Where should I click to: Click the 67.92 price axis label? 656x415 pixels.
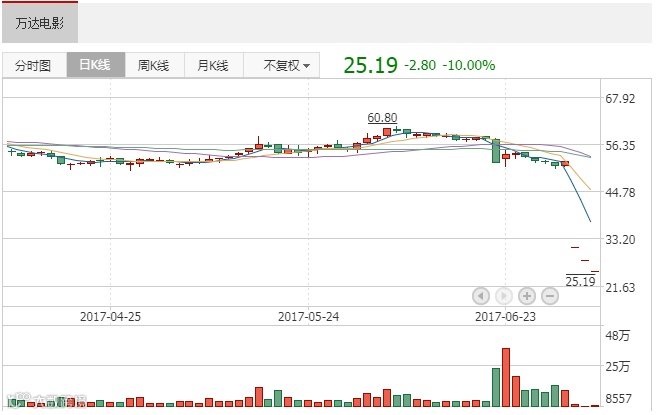(620, 99)
